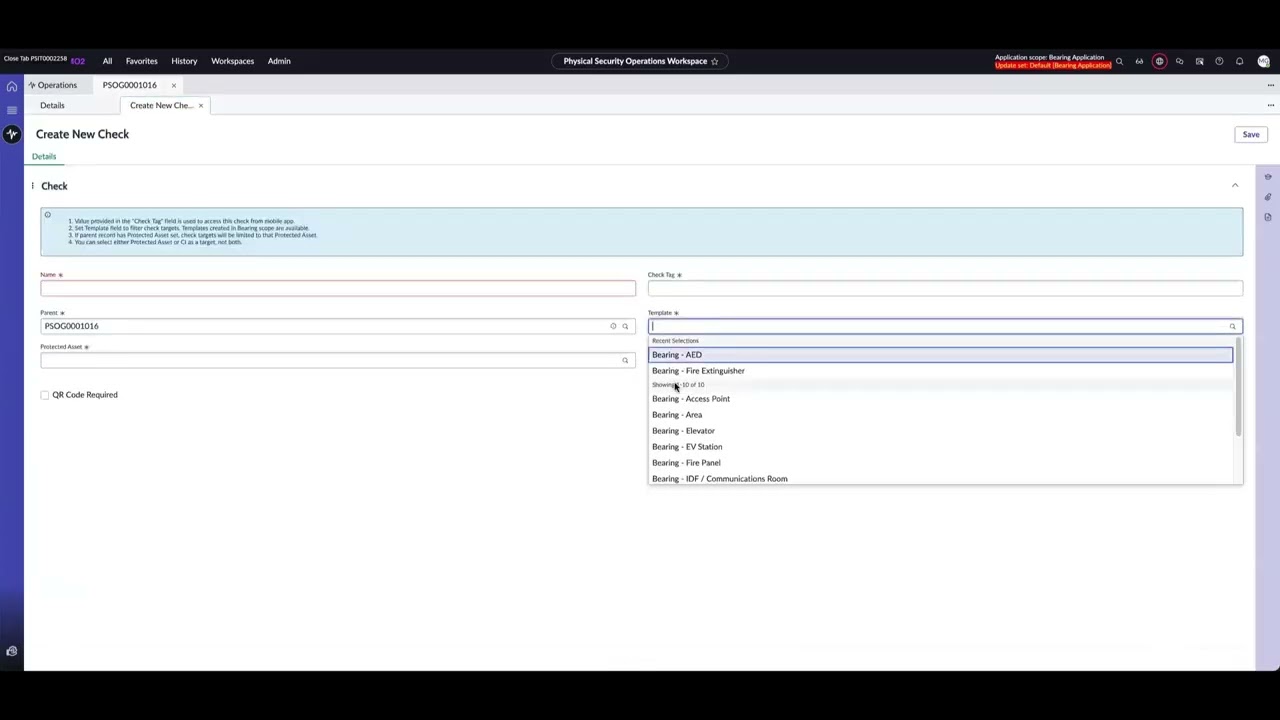Open the All navigation menu
The width and height of the screenshot is (1280, 720).
(107, 61)
